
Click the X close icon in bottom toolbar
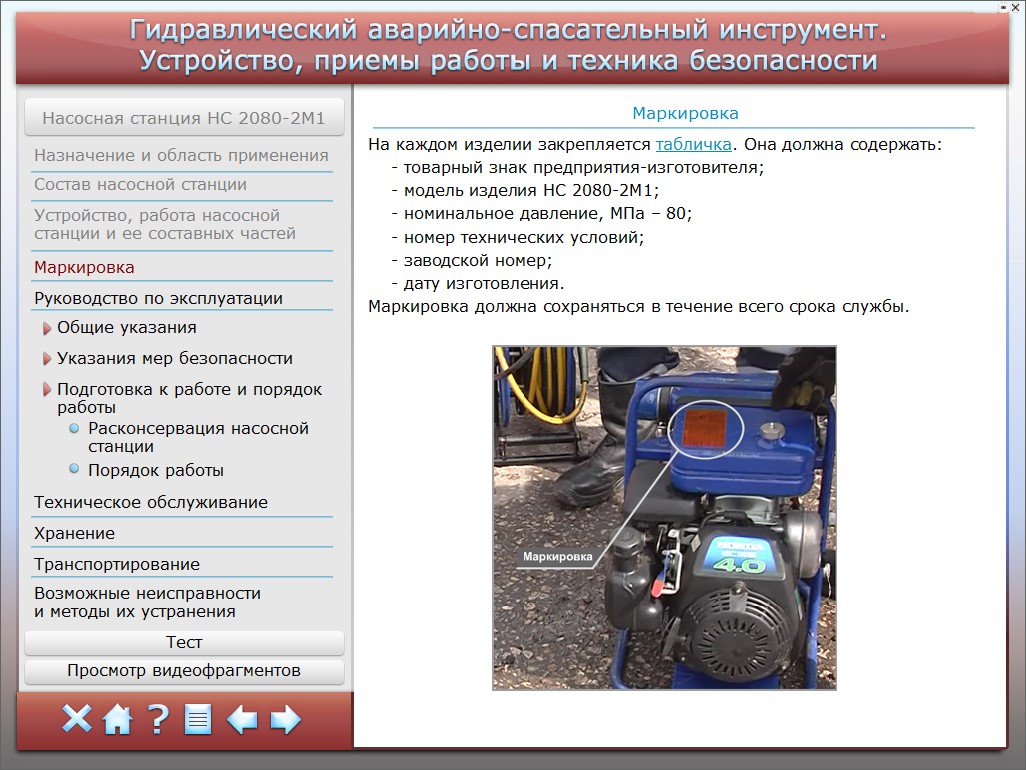76,719
